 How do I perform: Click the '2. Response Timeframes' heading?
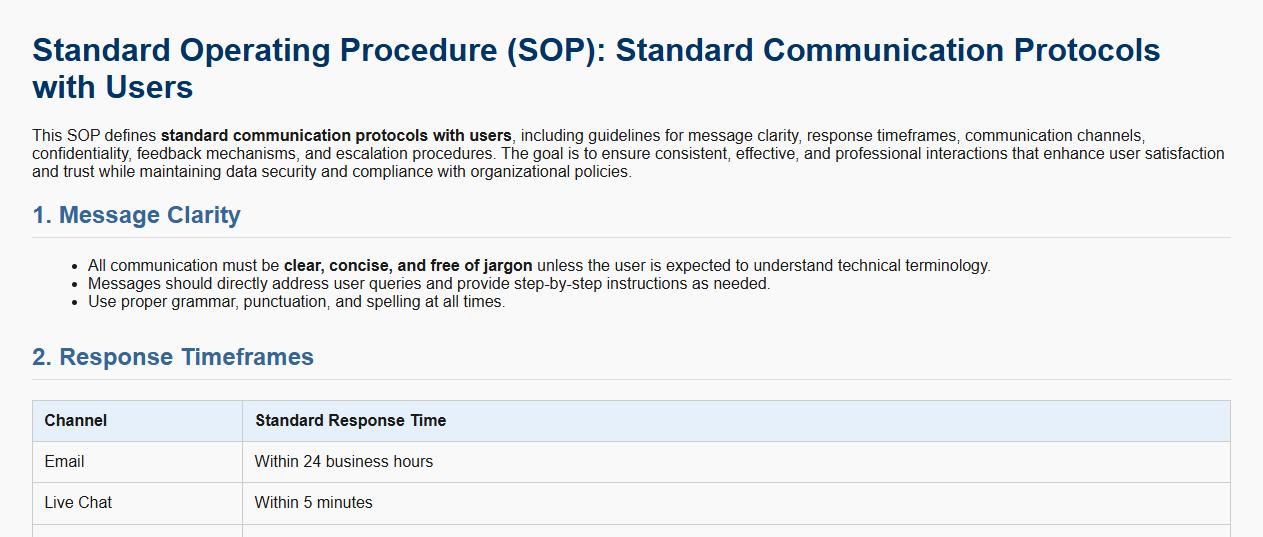pyautogui.click(x=173, y=357)
